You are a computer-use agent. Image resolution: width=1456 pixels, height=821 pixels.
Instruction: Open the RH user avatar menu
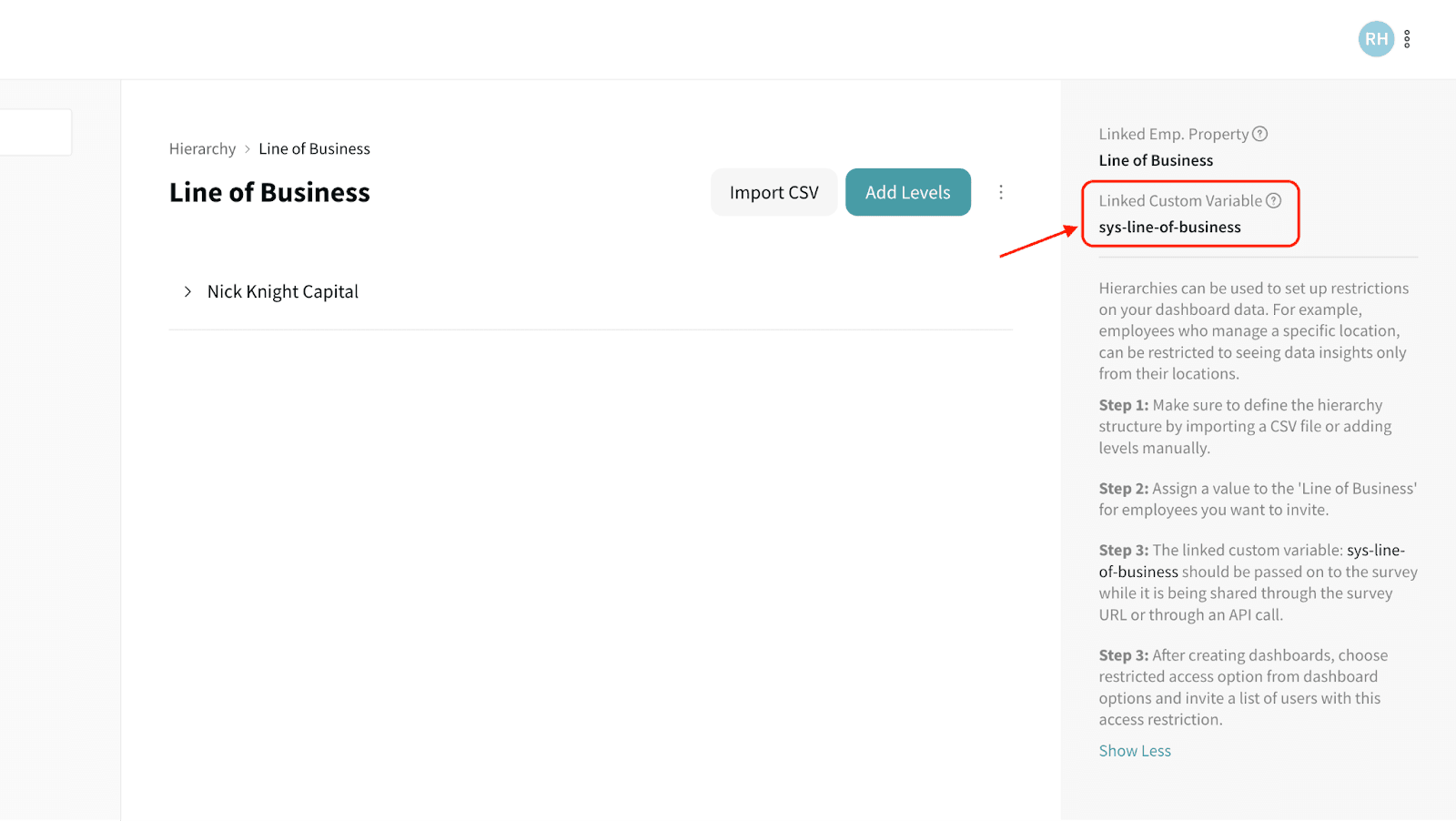1376,39
